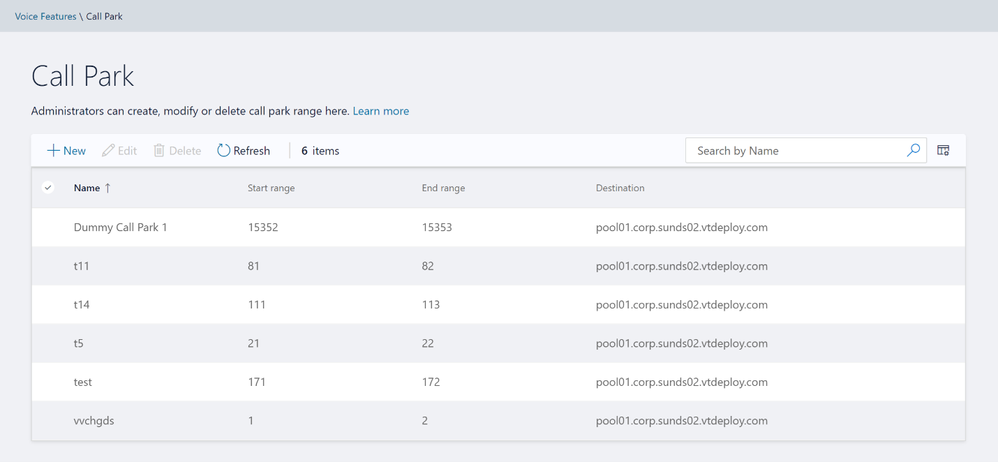The image size is (998, 462).
Task: Select the t11 call park row
Action: point(82,266)
